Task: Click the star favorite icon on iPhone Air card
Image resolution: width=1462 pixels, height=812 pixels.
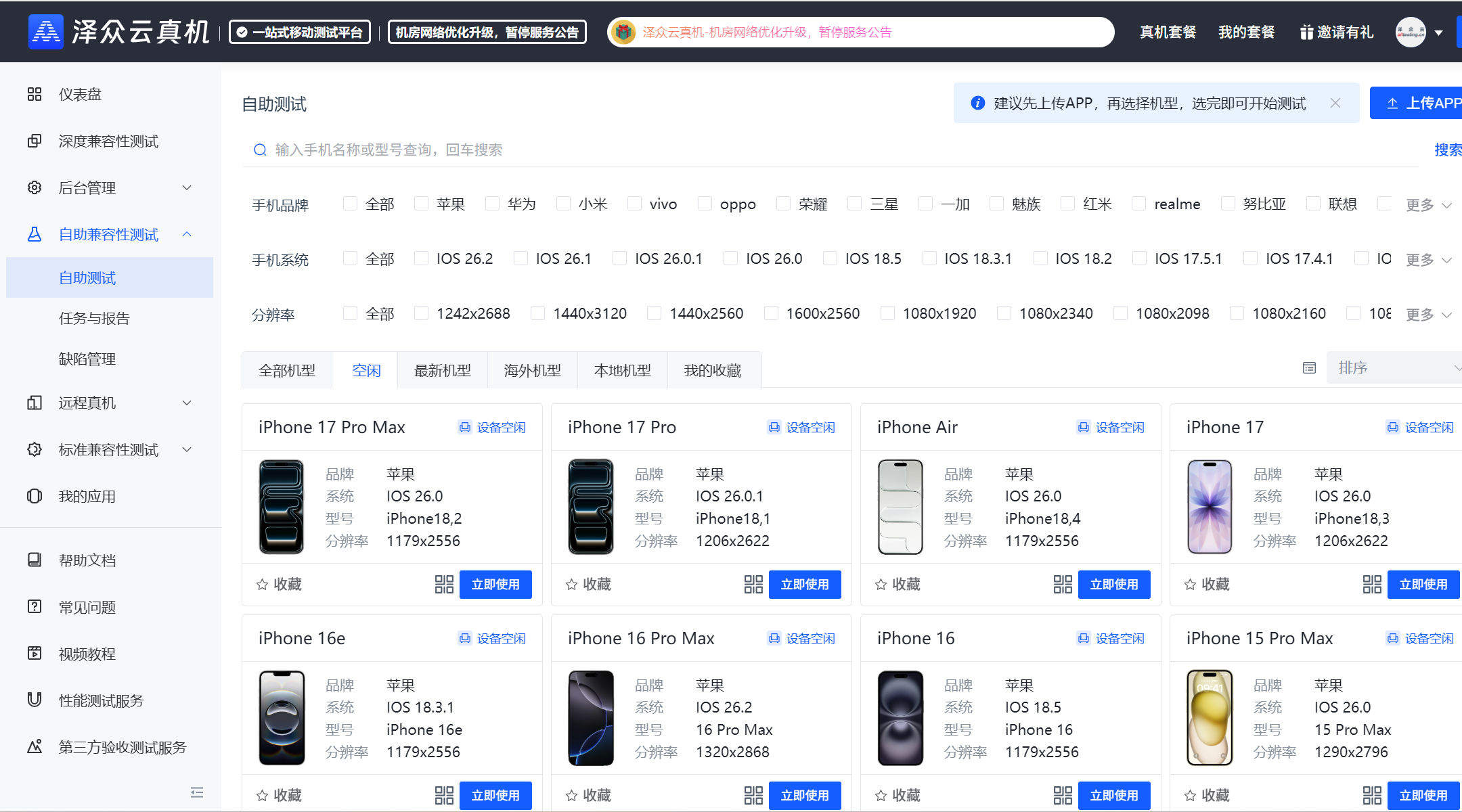Action: point(881,585)
